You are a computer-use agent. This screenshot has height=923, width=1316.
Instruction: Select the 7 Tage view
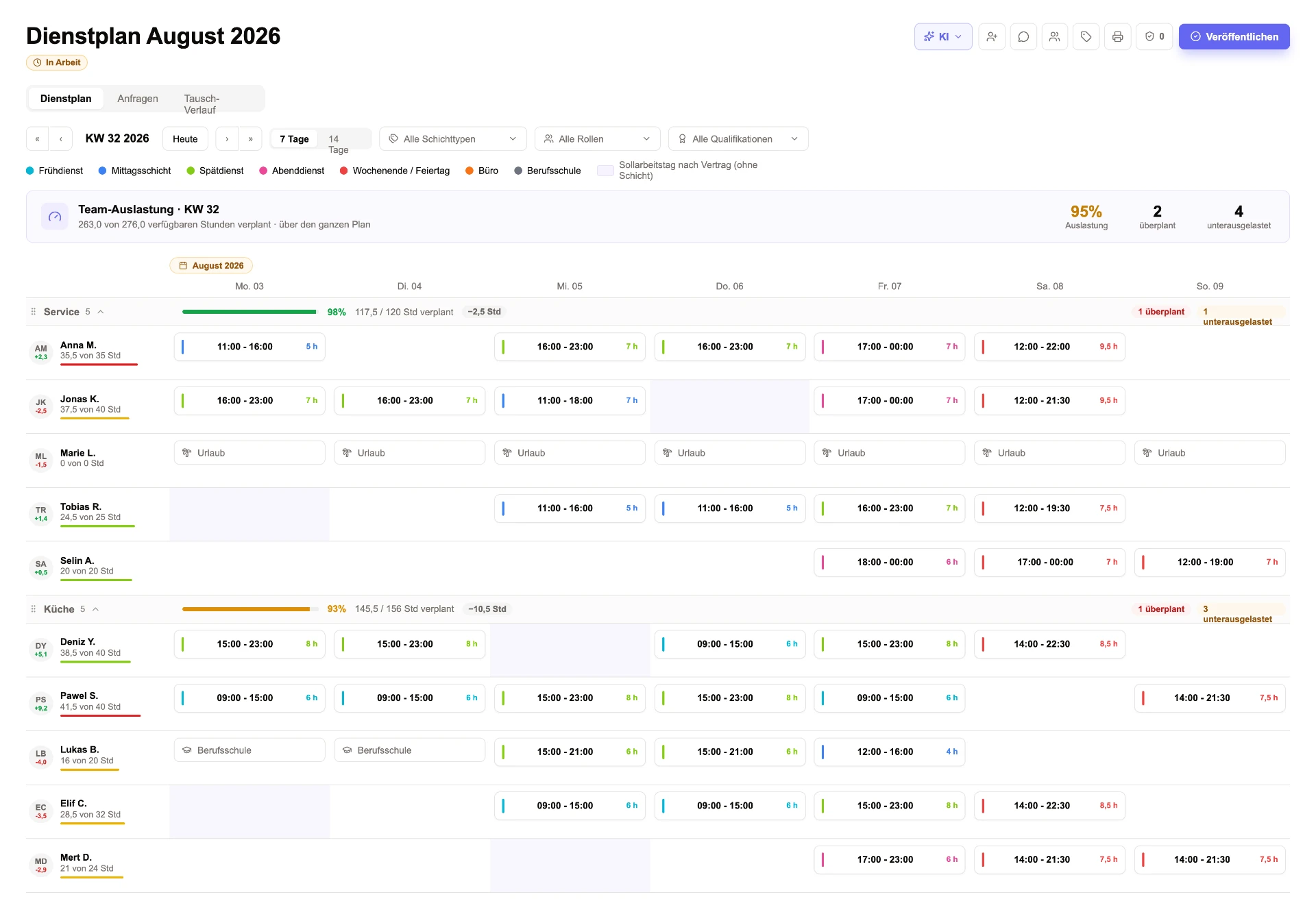294,139
